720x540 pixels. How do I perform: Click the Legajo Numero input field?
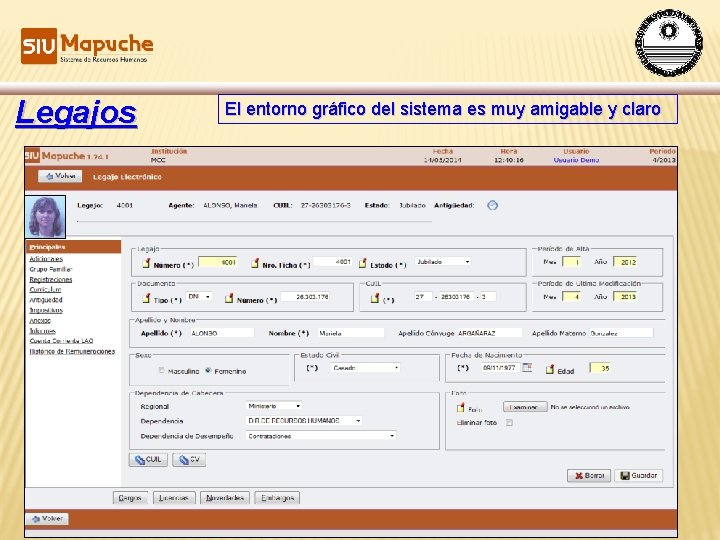coord(218,262)
